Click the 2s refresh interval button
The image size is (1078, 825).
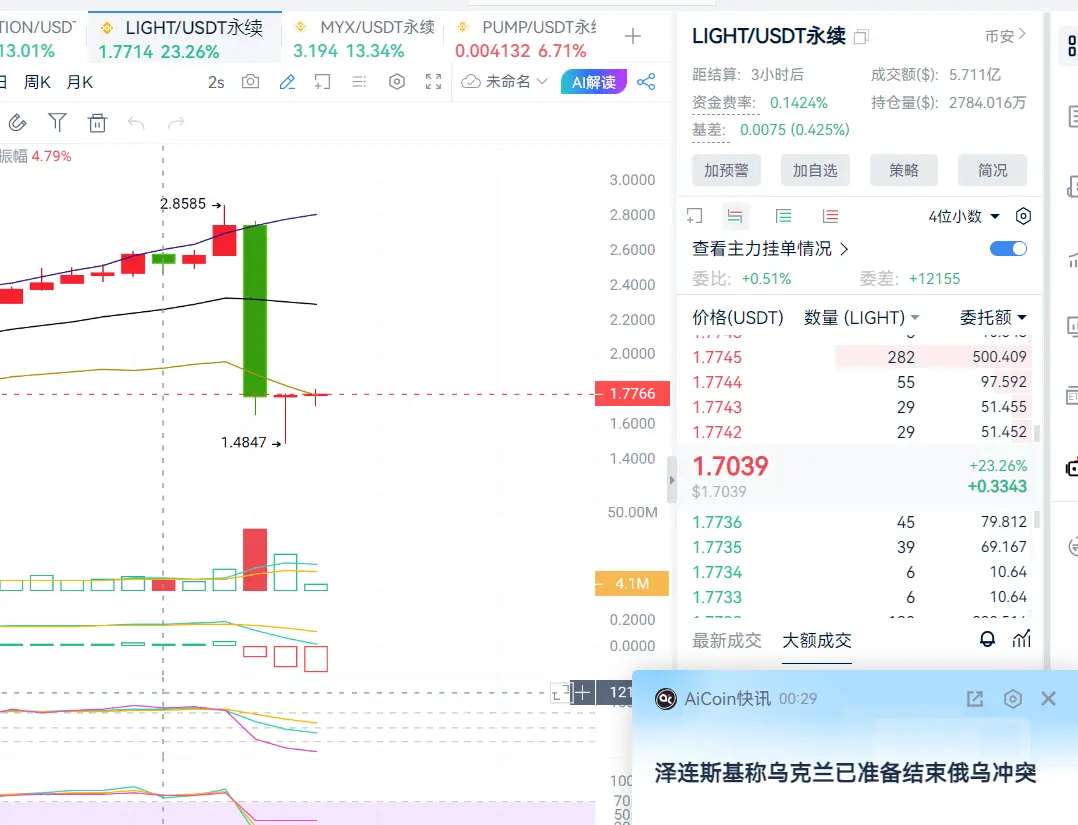coord(216,82)
